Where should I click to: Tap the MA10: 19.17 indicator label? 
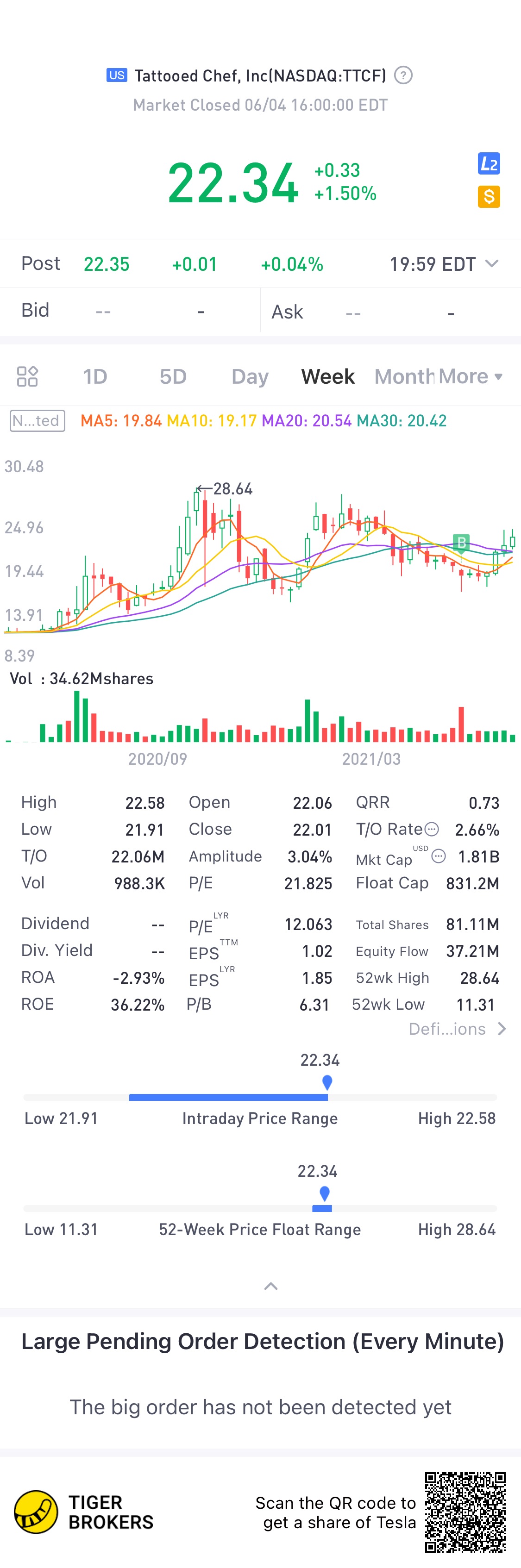click(211, 421)
